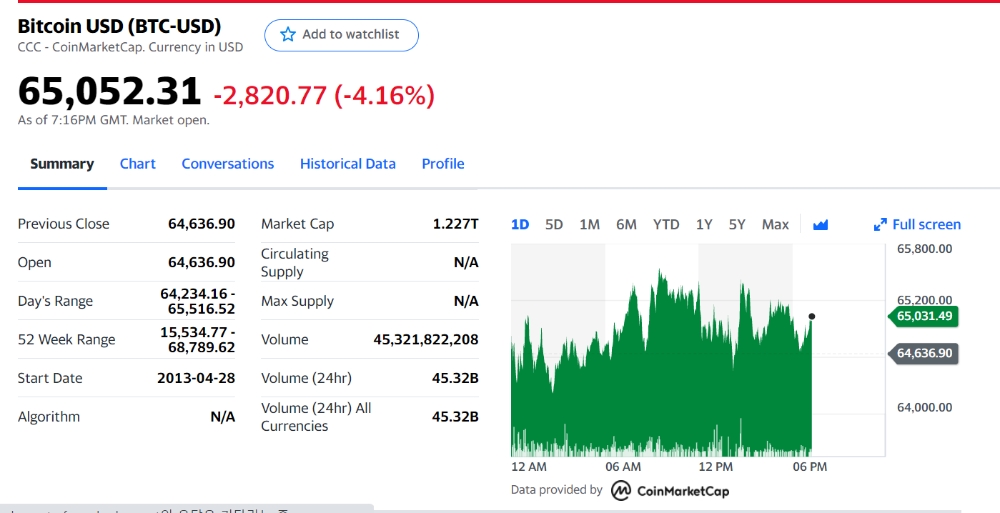This screenshot has width=1000, height=513.
Task: Click the Circulating Supply label
Action: (x=295, y=262)
